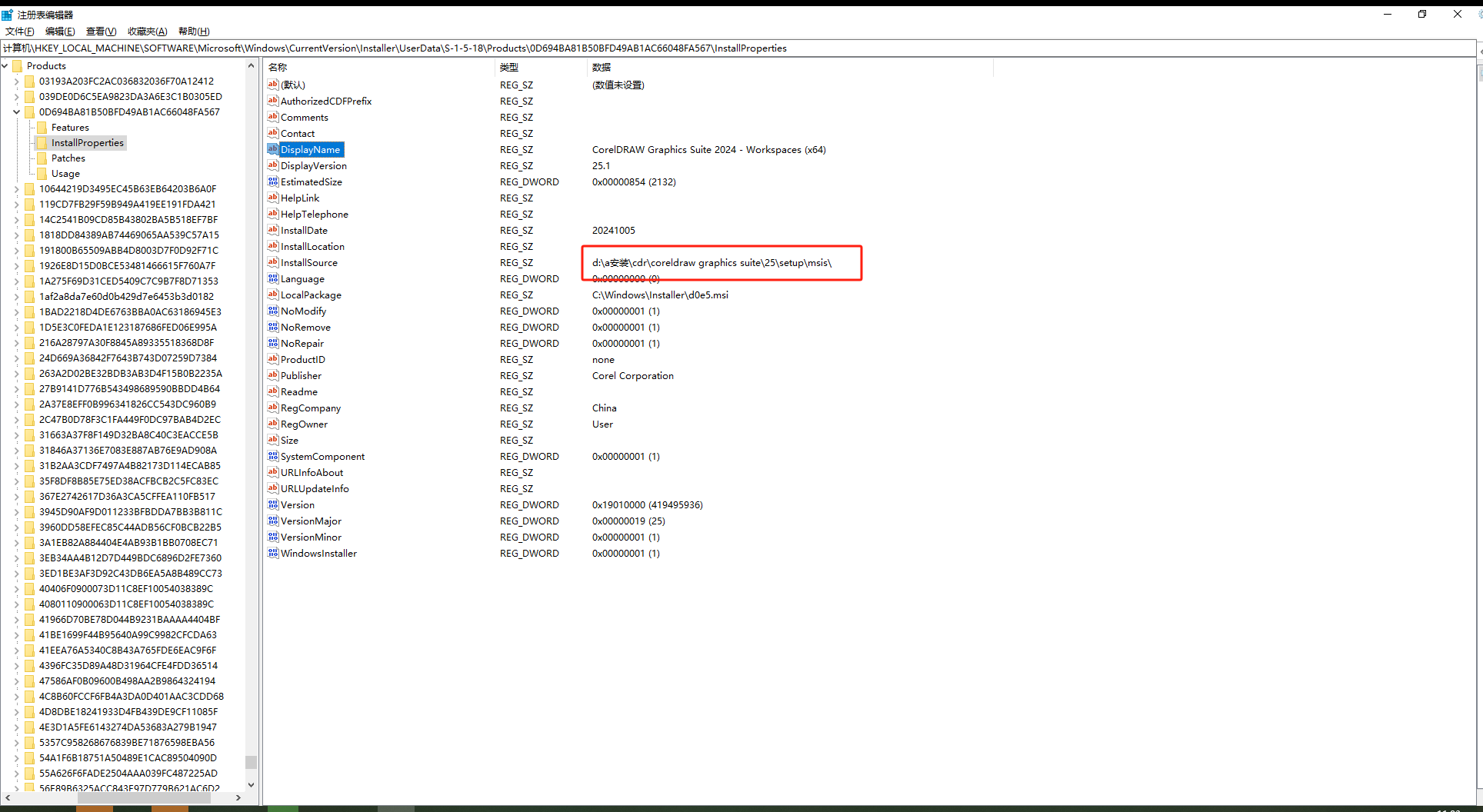Screen dimensions: 1483x812
Task: Select the URLUpdateInfo value name
Action: click(x=315, y=488)
